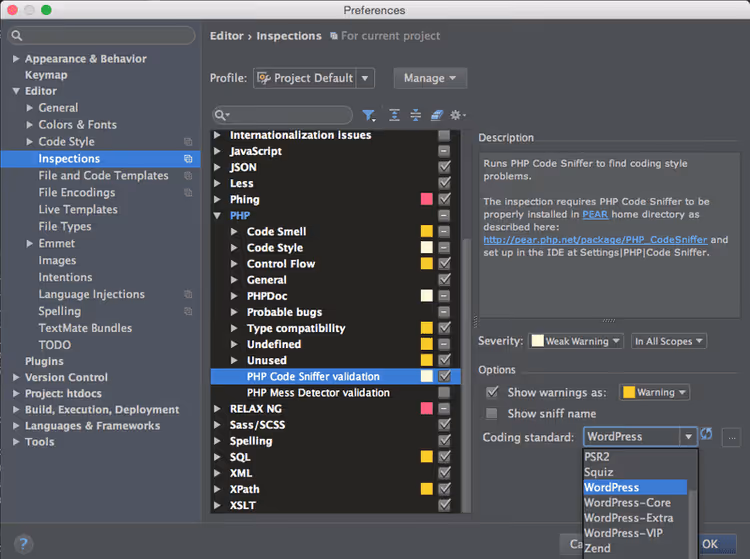Screen dimensions: 750x559
Task: Click the OK button
Action: point(717,544)
